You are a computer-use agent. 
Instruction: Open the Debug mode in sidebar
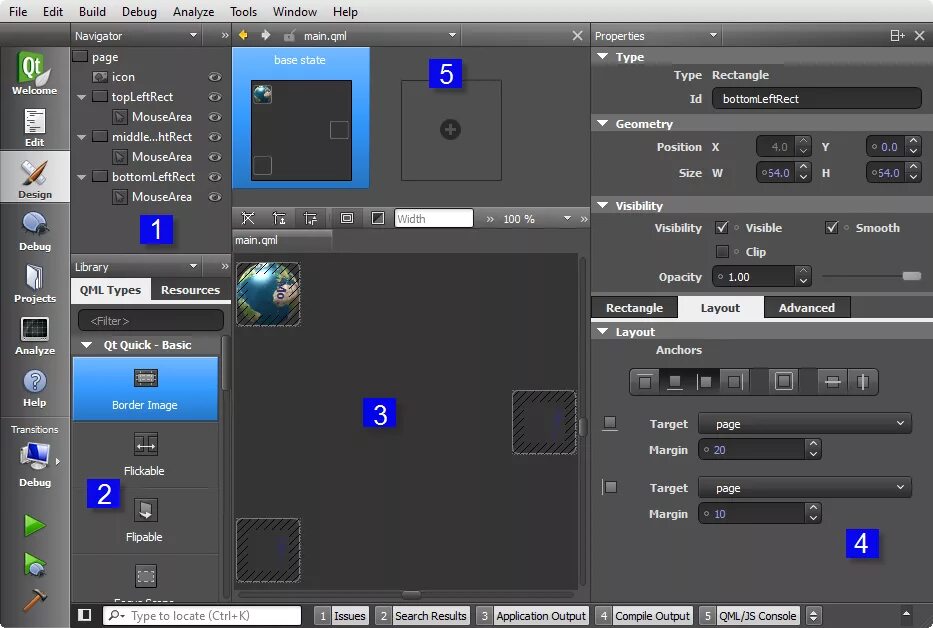(x=35, y=230)
